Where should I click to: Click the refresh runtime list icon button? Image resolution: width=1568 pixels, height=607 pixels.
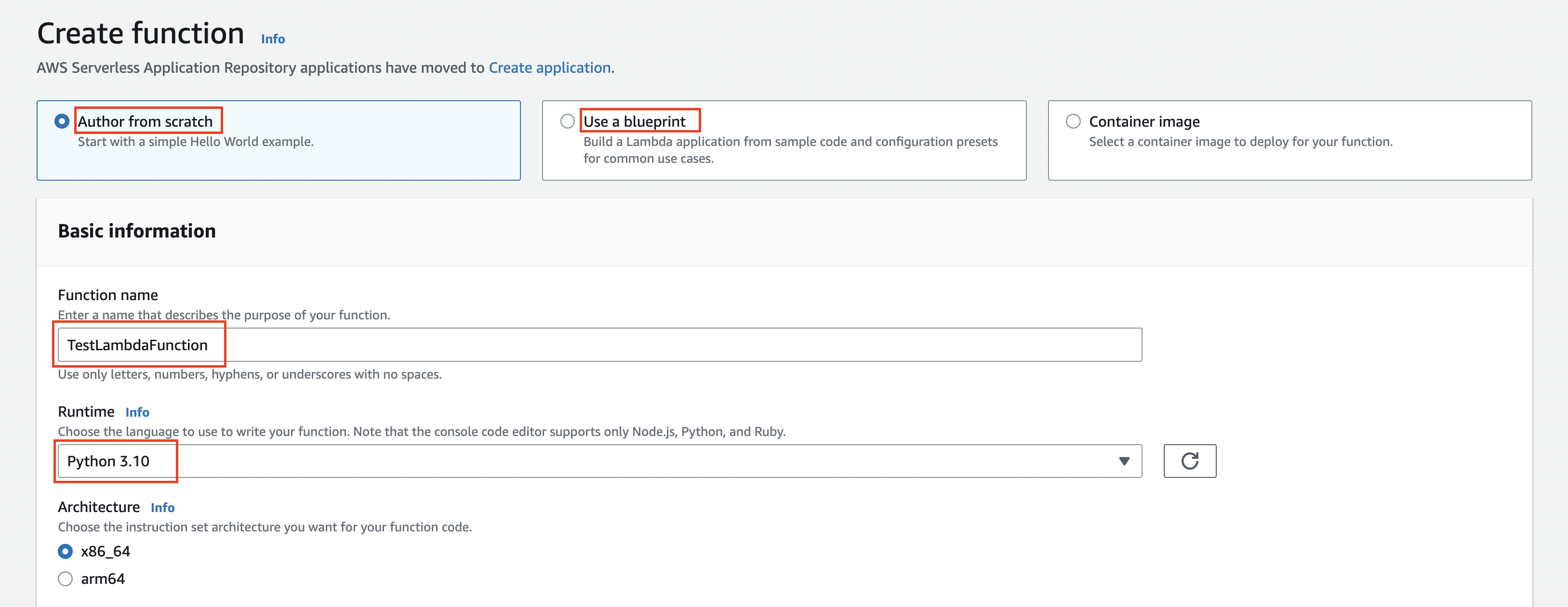coord(1189,461)
